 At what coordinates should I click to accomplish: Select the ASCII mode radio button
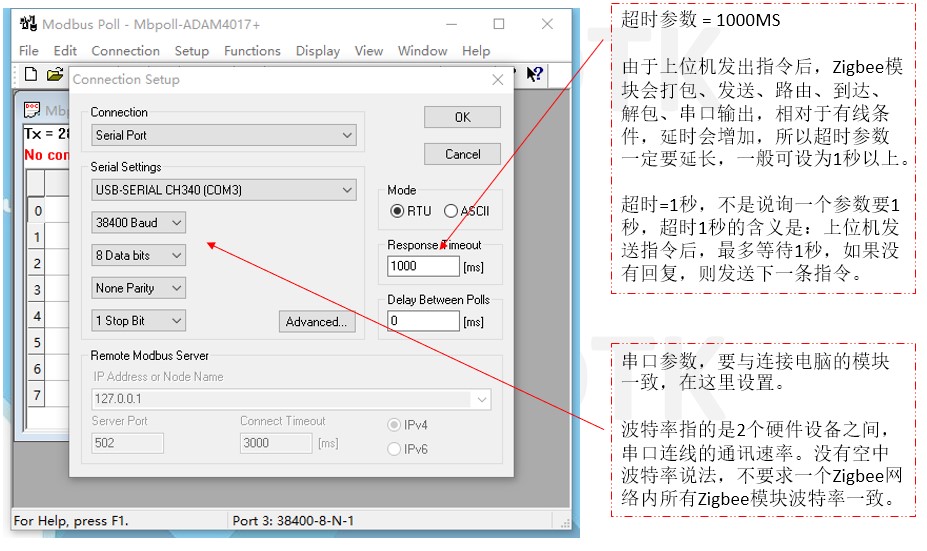[450, 211]
